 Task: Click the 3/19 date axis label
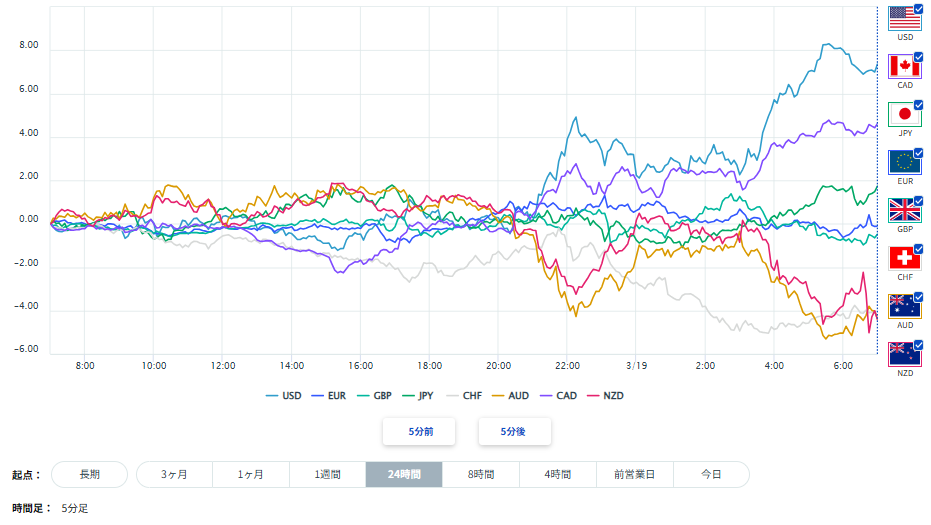[x=636, y=366]
